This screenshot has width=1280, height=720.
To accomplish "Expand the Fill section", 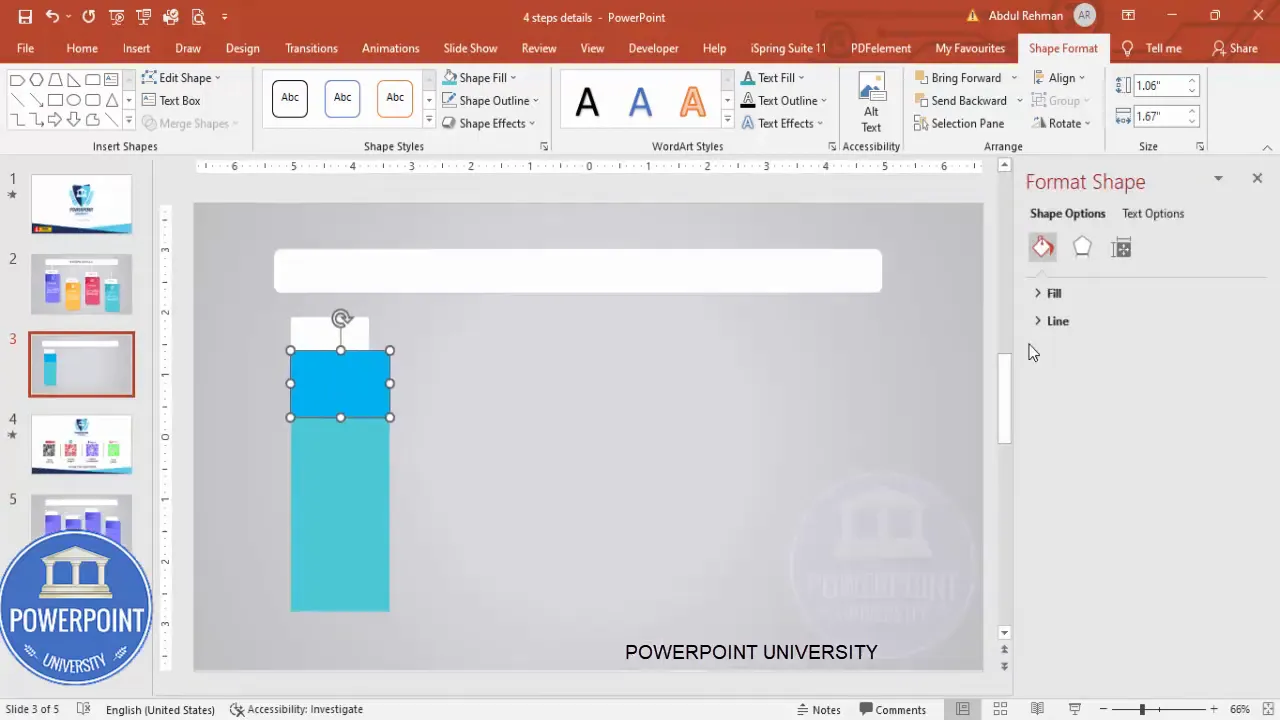I will [x=1046, y=293].
